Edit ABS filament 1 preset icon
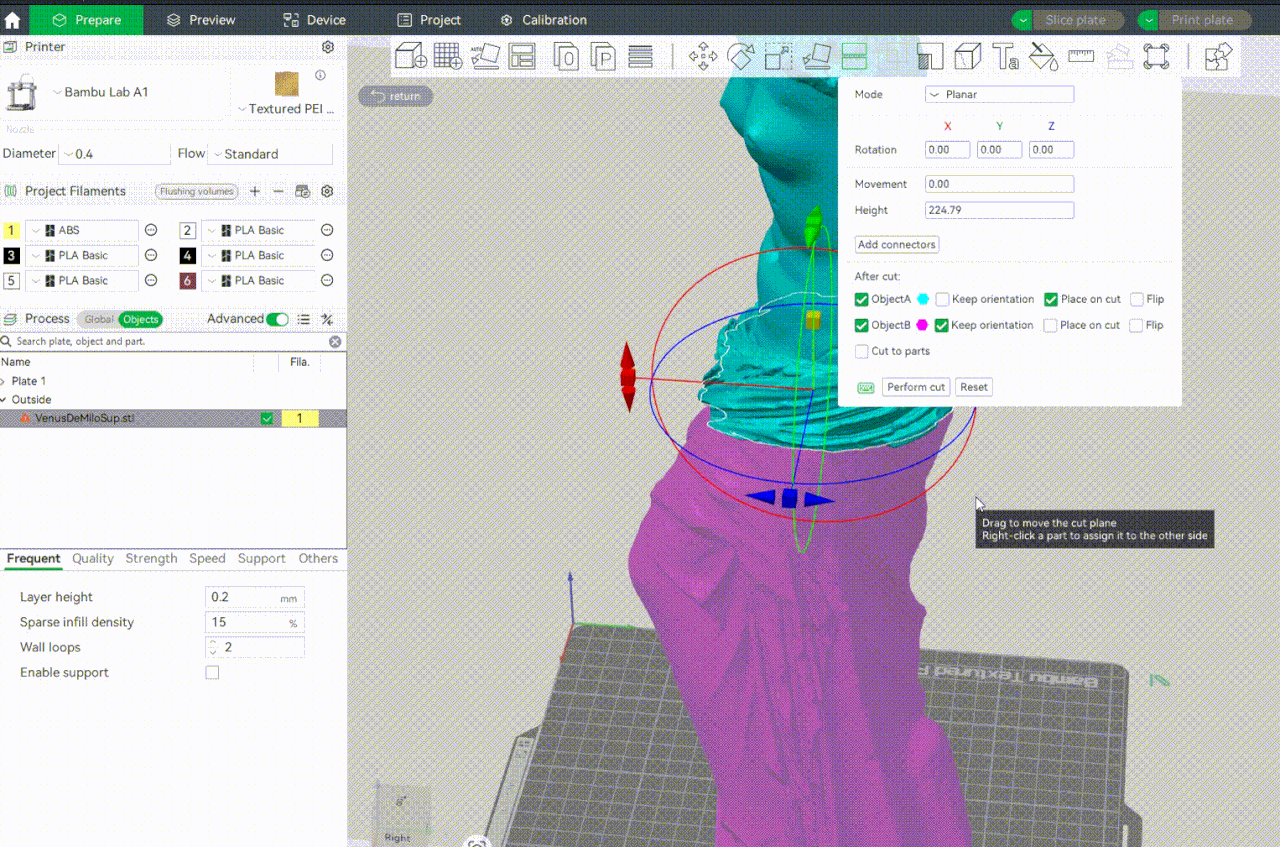Viewport: 1280px width, 847px height. [x=151, y=230]
